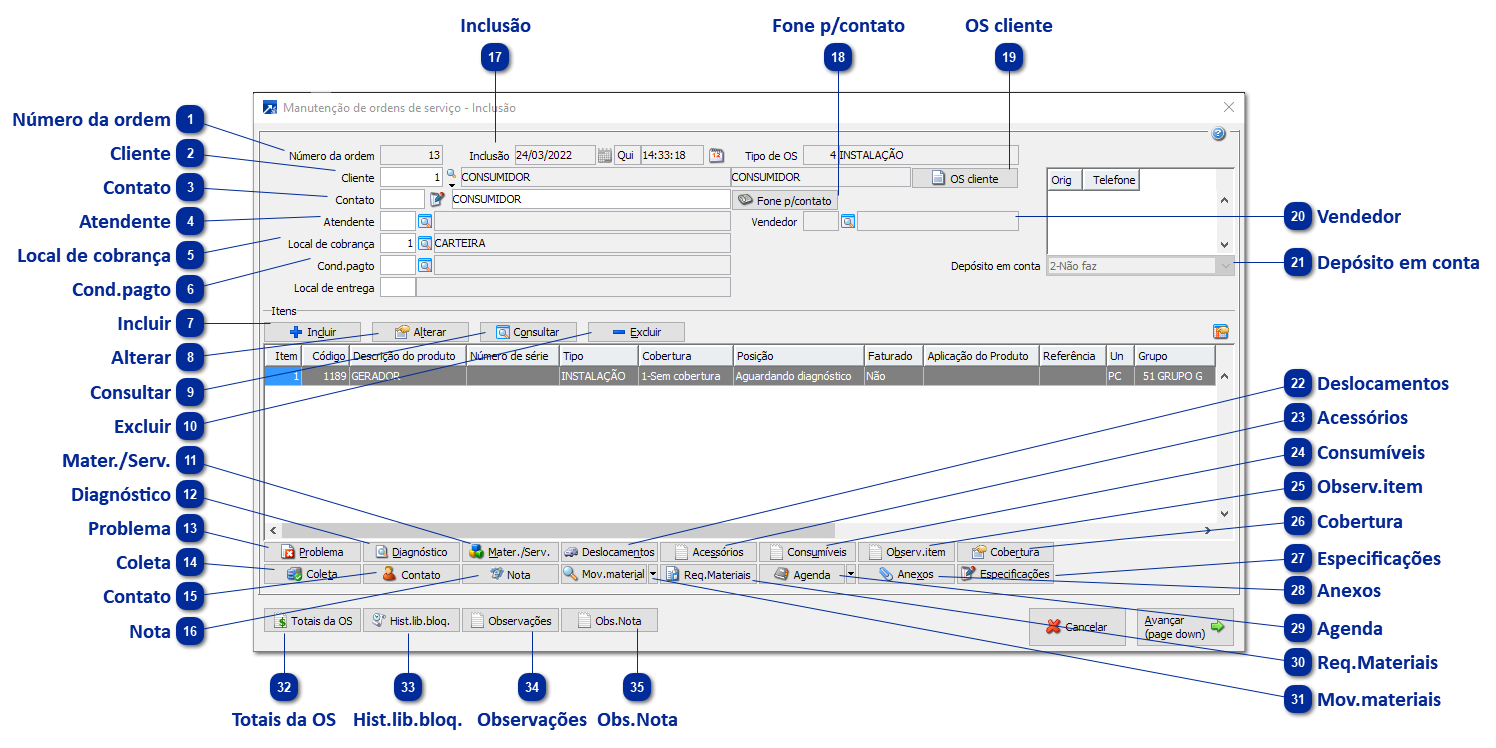The image size is (1496, 748).
Task: Open the Local de cobrança lookup icon
Action: click(424, 243)
